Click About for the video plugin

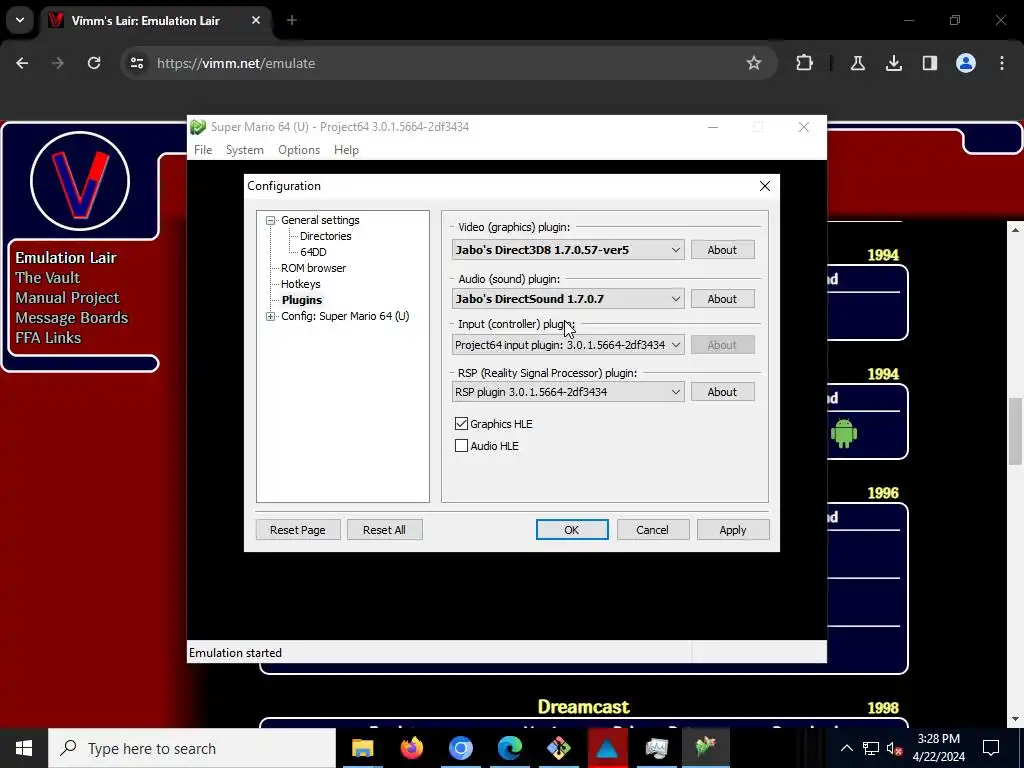pyautogui.click(x=722, y=250)
